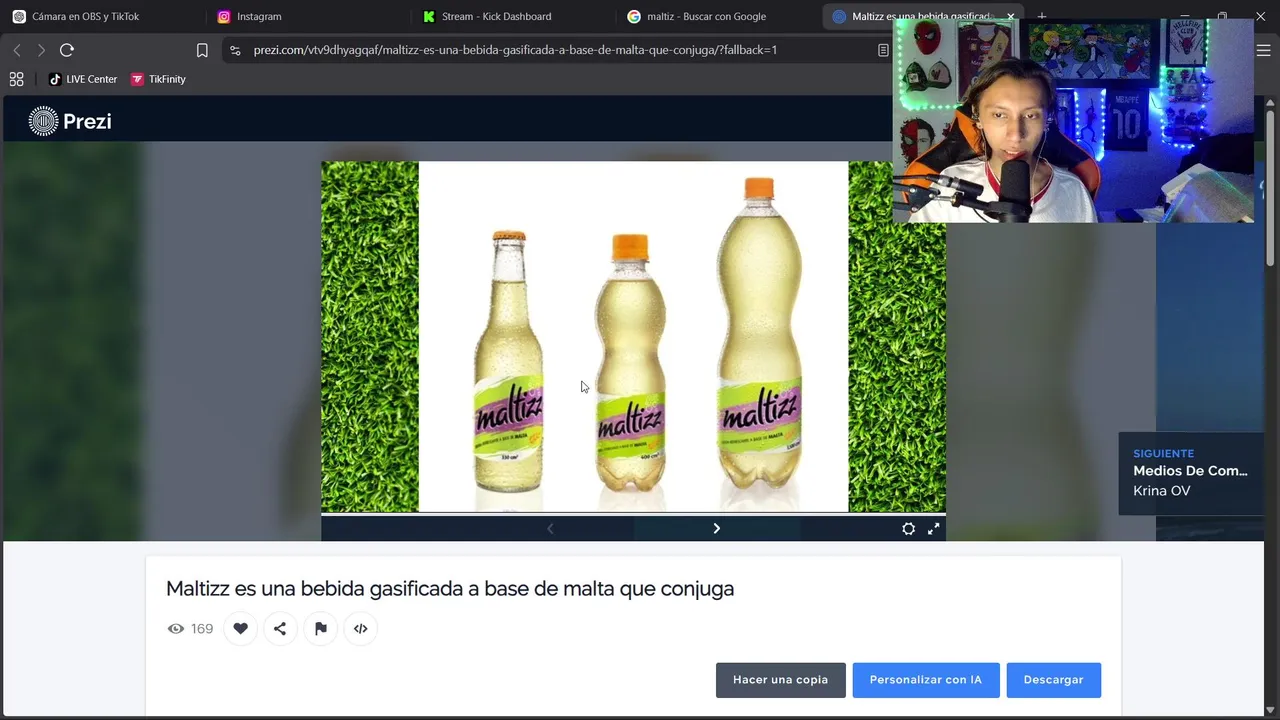Click the presentation title text
Viewport: 1280px width, 720px height.
click(x=450, y=588)
